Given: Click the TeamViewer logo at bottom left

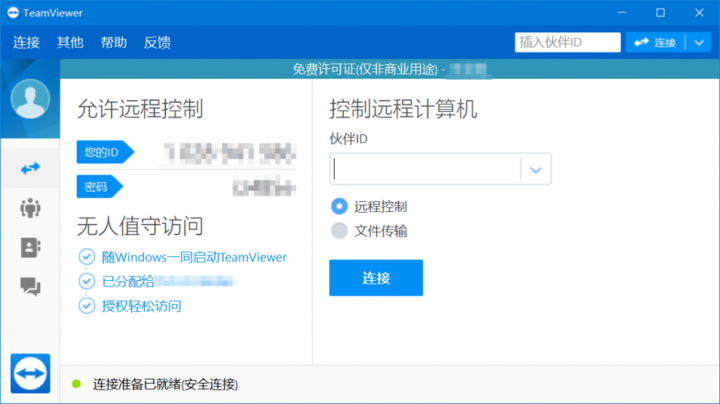Looking at the screenshot, I should [x=30, y=373].
